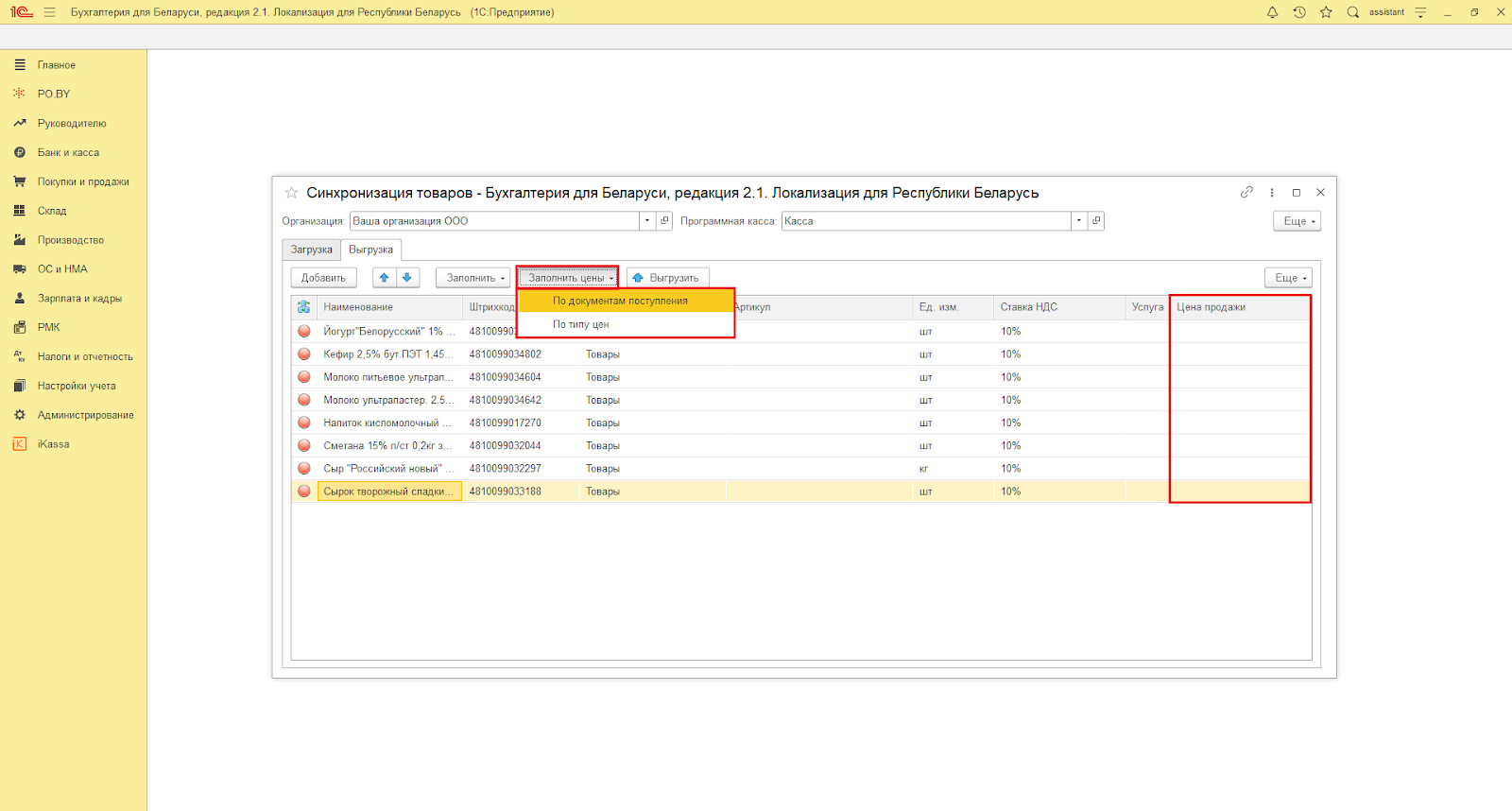
Task: Click Цена продажи column header
Action: [1240, 307]
